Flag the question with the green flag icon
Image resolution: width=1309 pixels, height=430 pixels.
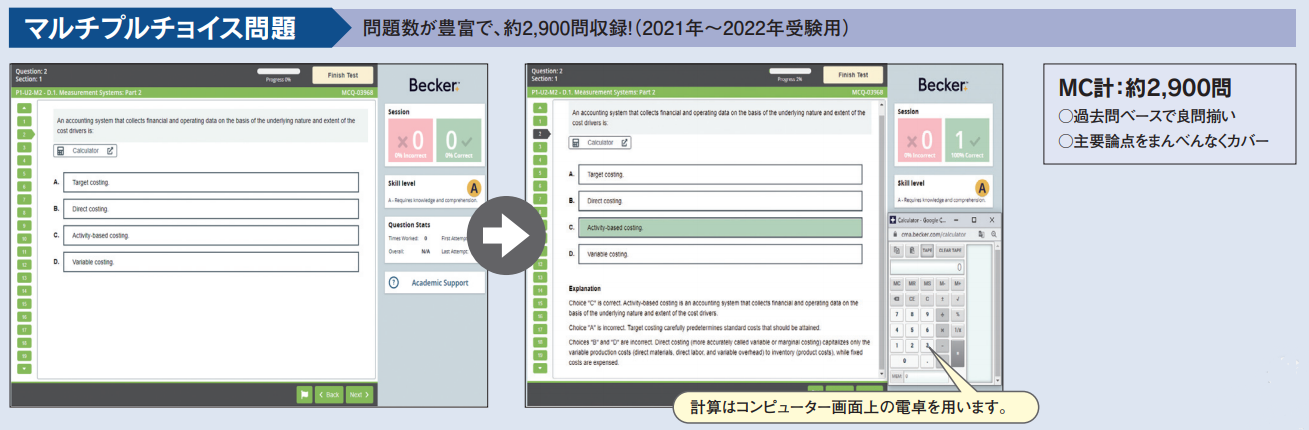[x=304, y=394]
